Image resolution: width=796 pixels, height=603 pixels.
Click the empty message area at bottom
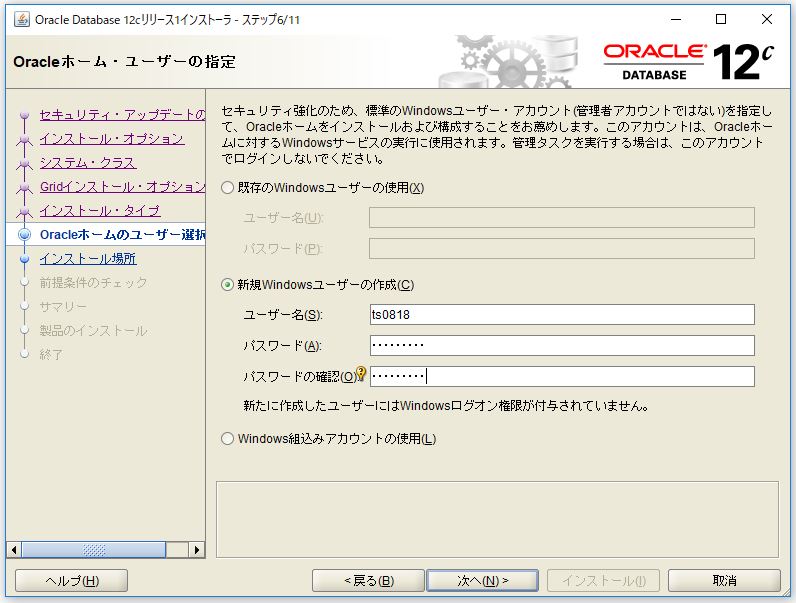(x=497, y=519)
